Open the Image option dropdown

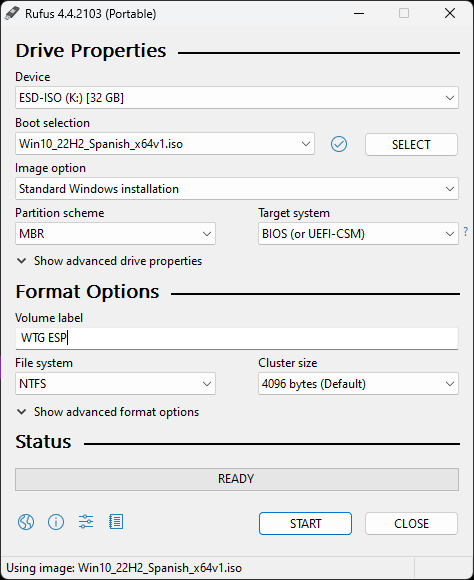click(237, 189)
